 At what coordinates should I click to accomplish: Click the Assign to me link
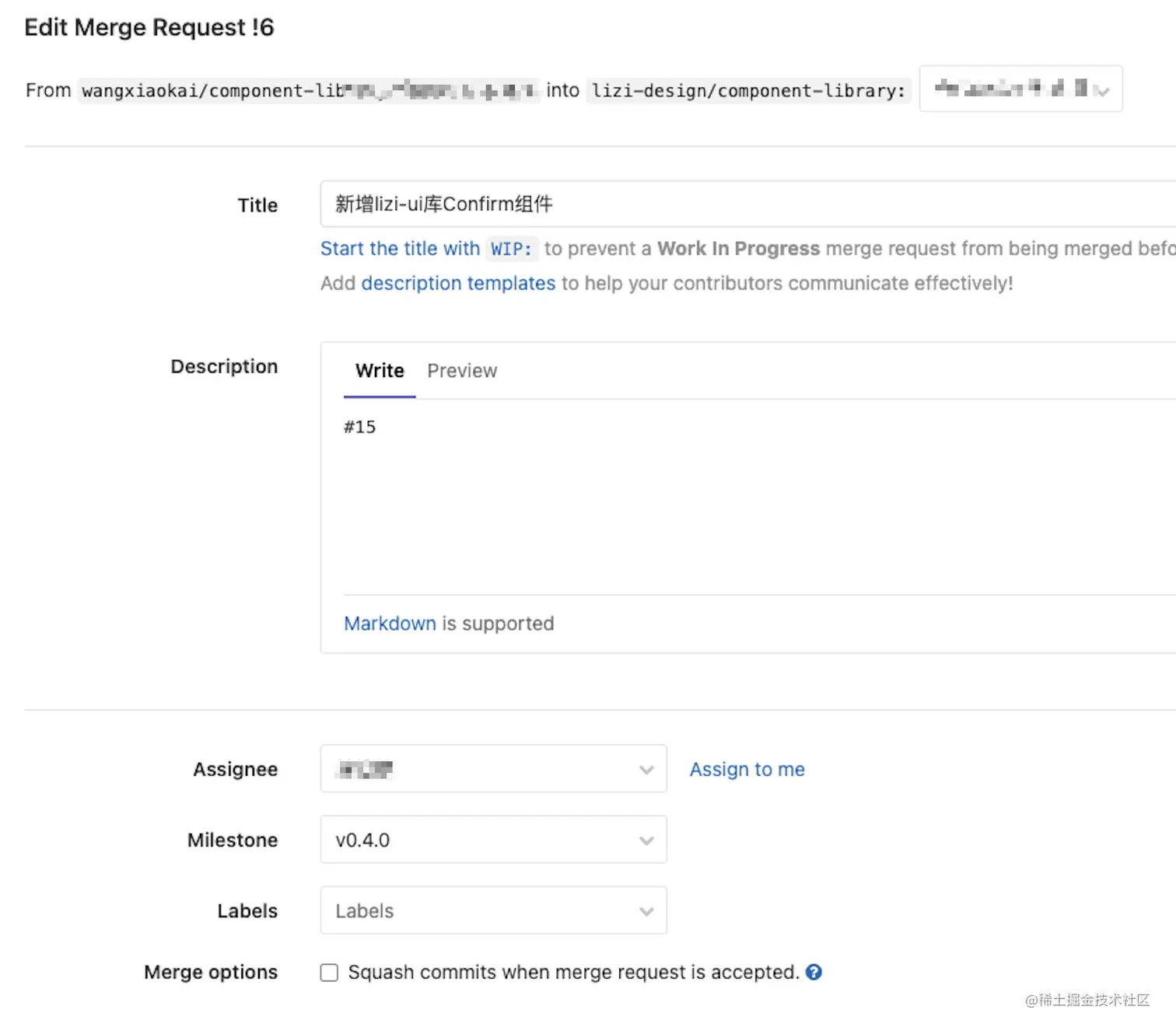coord(747,769)
